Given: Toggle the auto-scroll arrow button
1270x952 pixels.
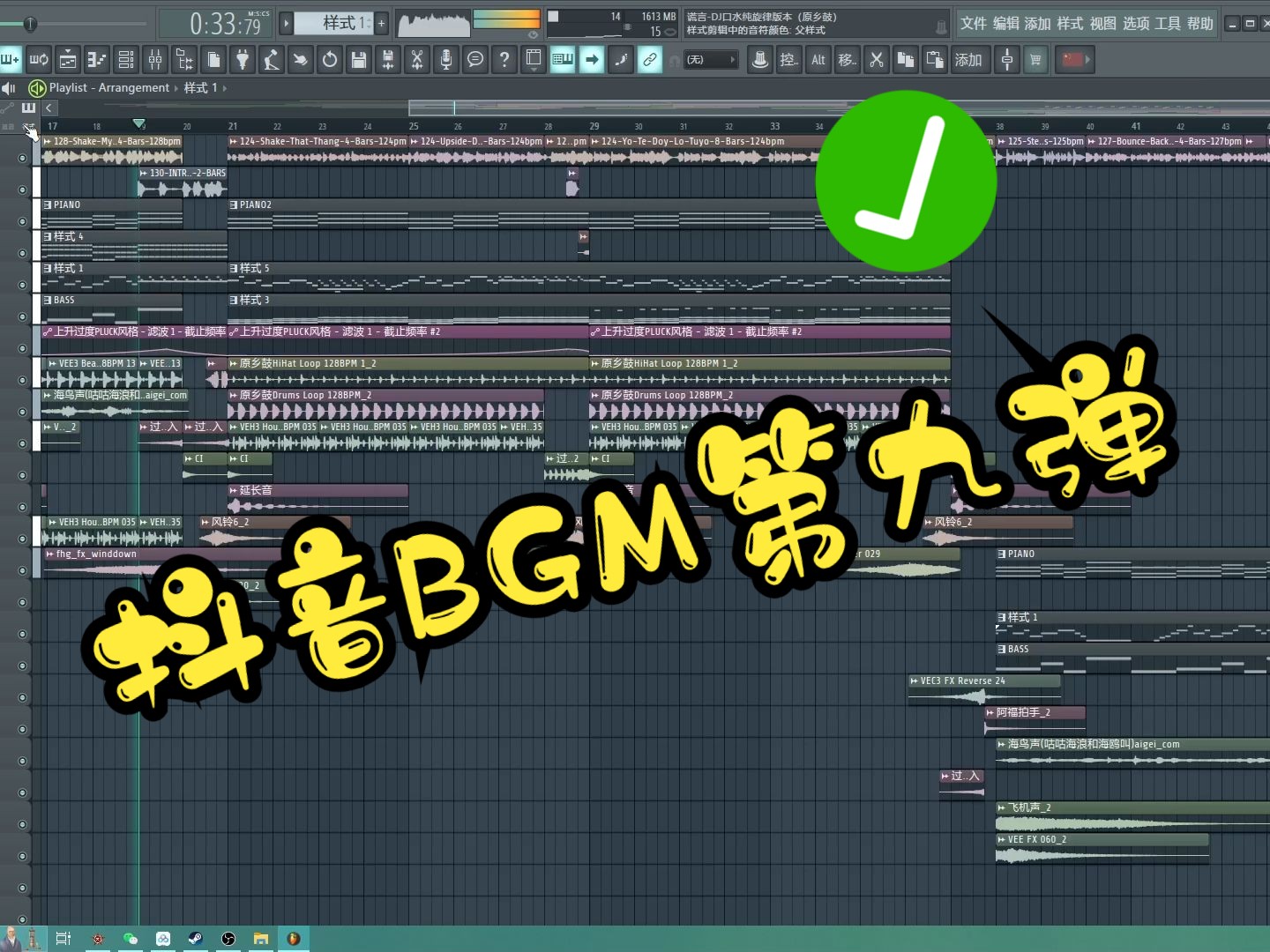Looking at the screenshot, I should (x=592, y=59).
